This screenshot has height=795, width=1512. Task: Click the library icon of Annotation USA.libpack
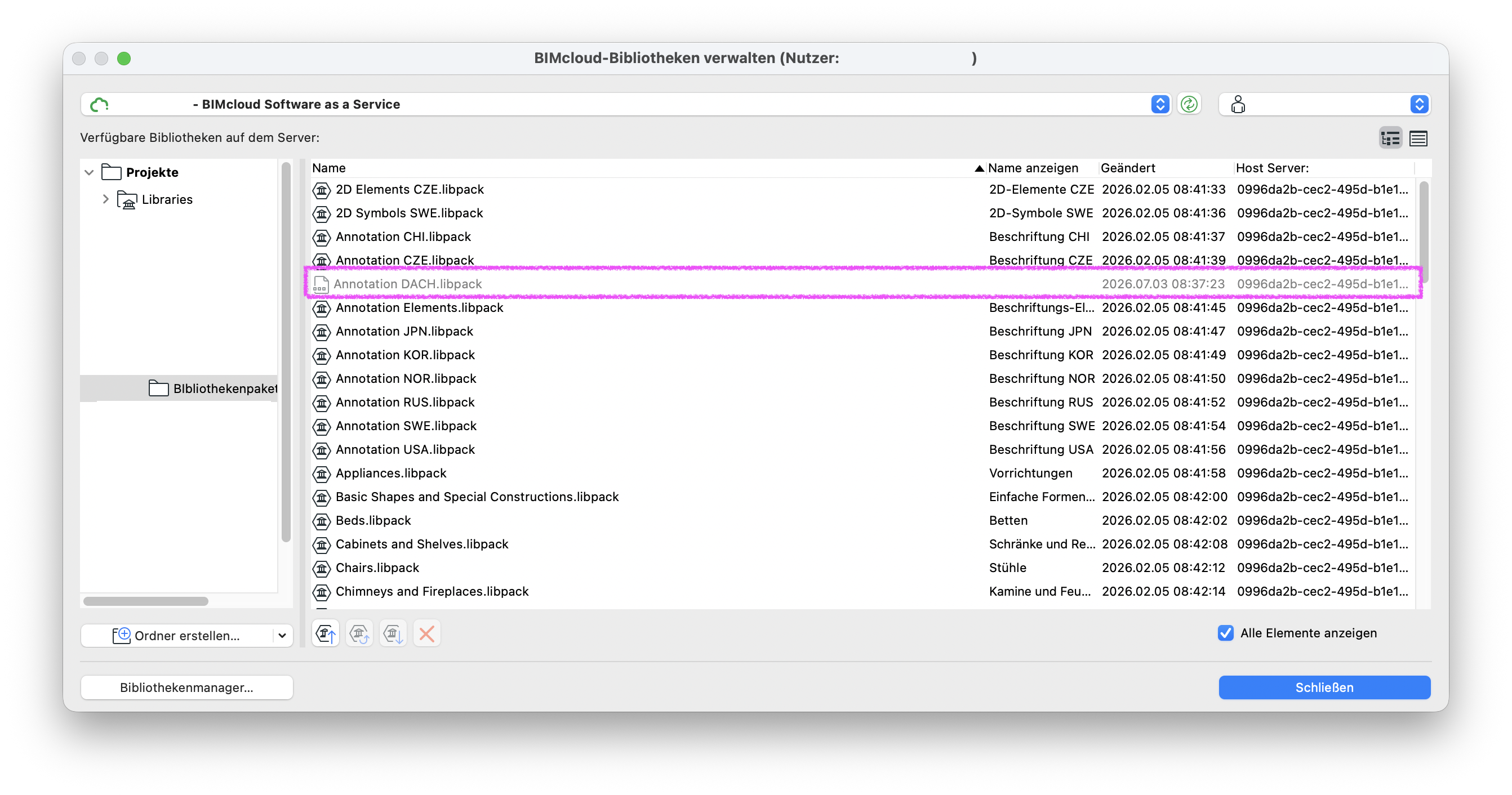coord(322,450)
